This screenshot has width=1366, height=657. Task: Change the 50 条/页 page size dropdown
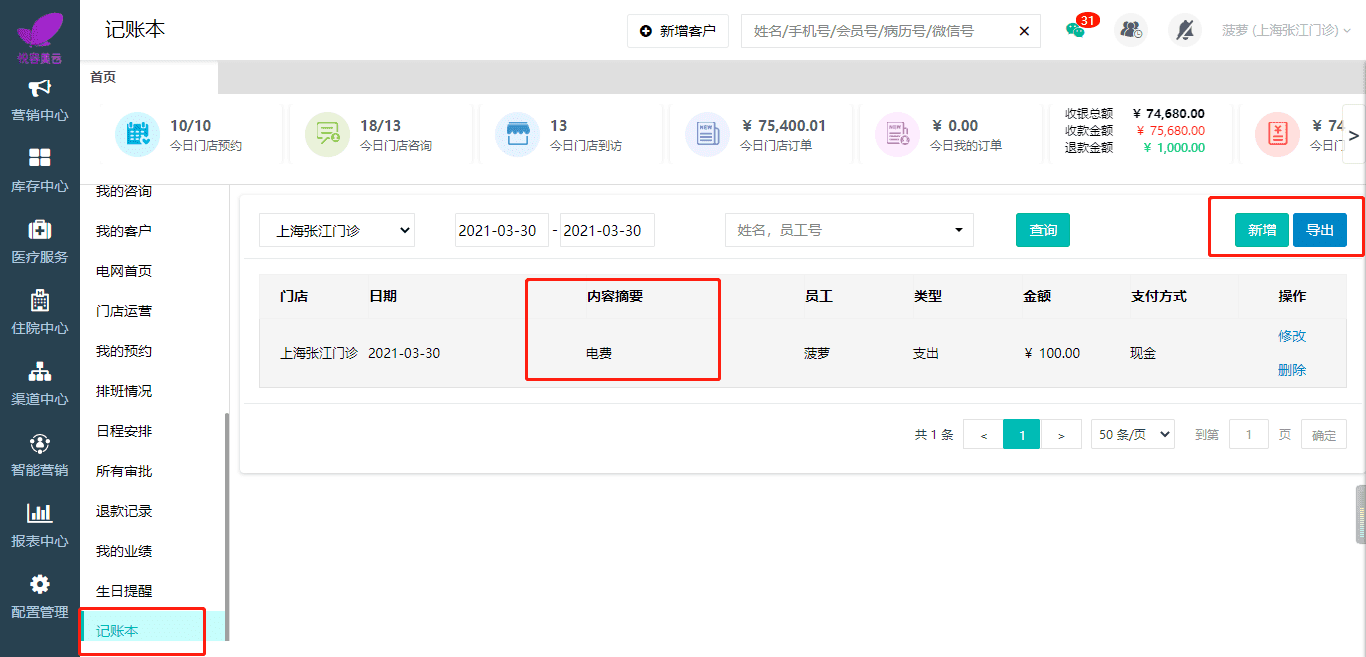[x=1133, y=435]
